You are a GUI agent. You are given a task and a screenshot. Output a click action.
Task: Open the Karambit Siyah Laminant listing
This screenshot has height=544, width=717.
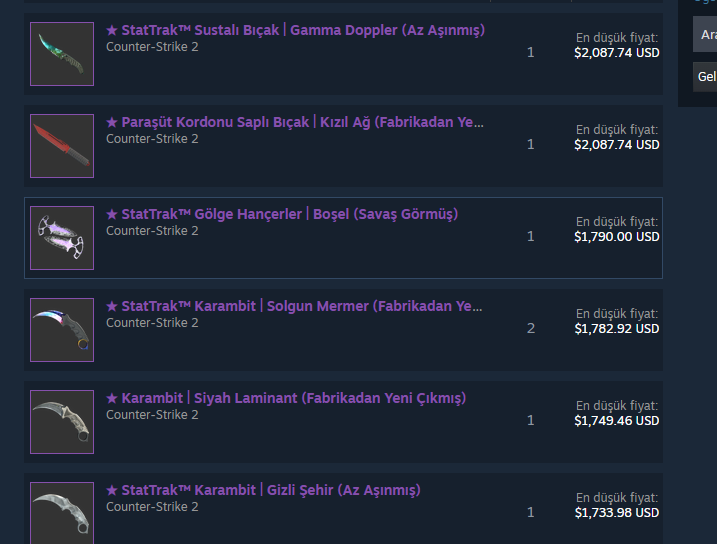pos(286,399)
